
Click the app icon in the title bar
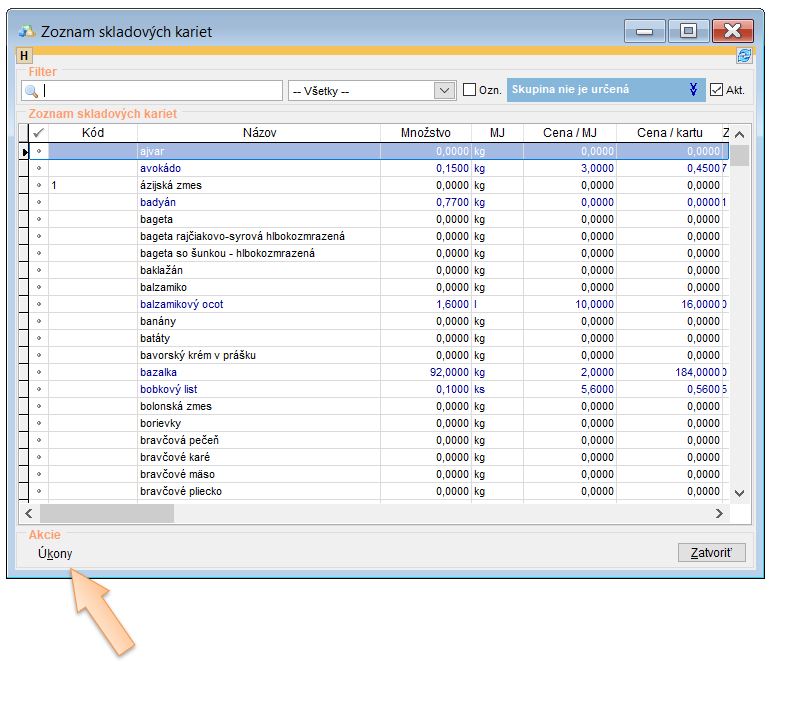[27, 31]
